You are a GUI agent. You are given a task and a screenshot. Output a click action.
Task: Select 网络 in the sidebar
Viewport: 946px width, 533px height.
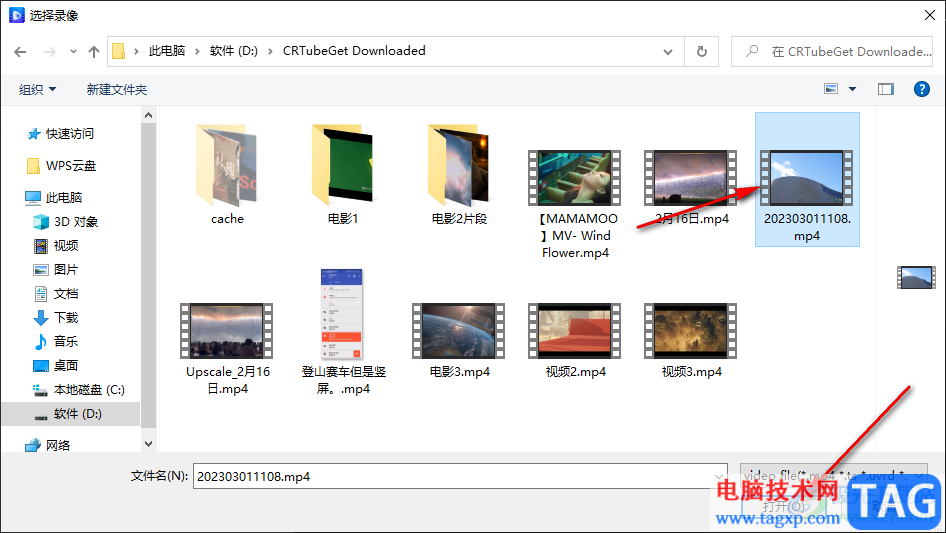click(x=47, y=445)
